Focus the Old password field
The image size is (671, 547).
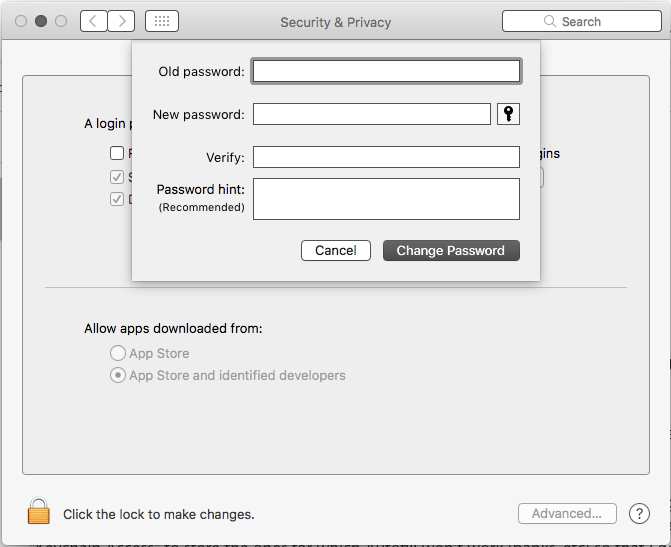click(386, 71)
